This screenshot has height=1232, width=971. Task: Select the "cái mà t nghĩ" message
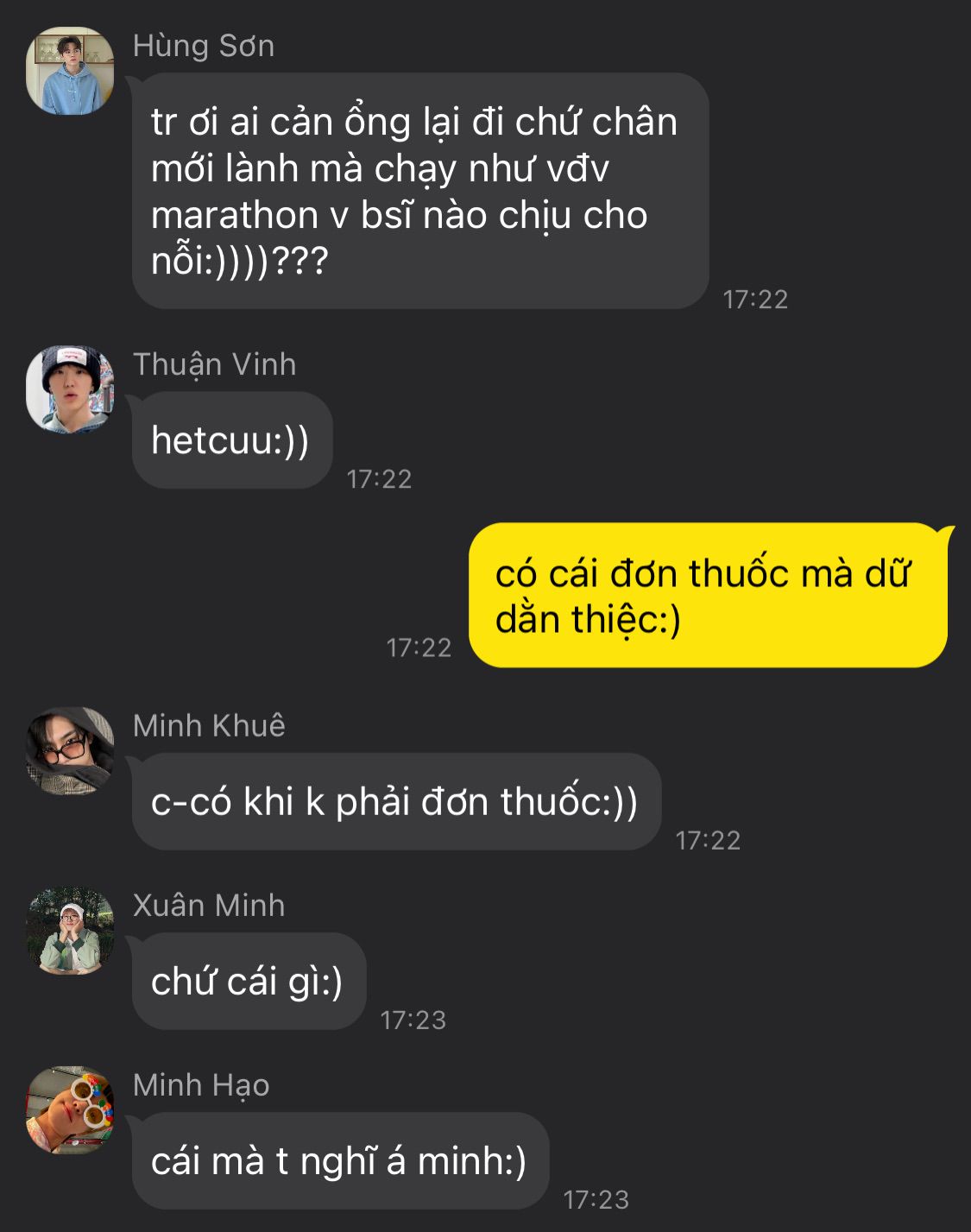(x=340, y=1160)
